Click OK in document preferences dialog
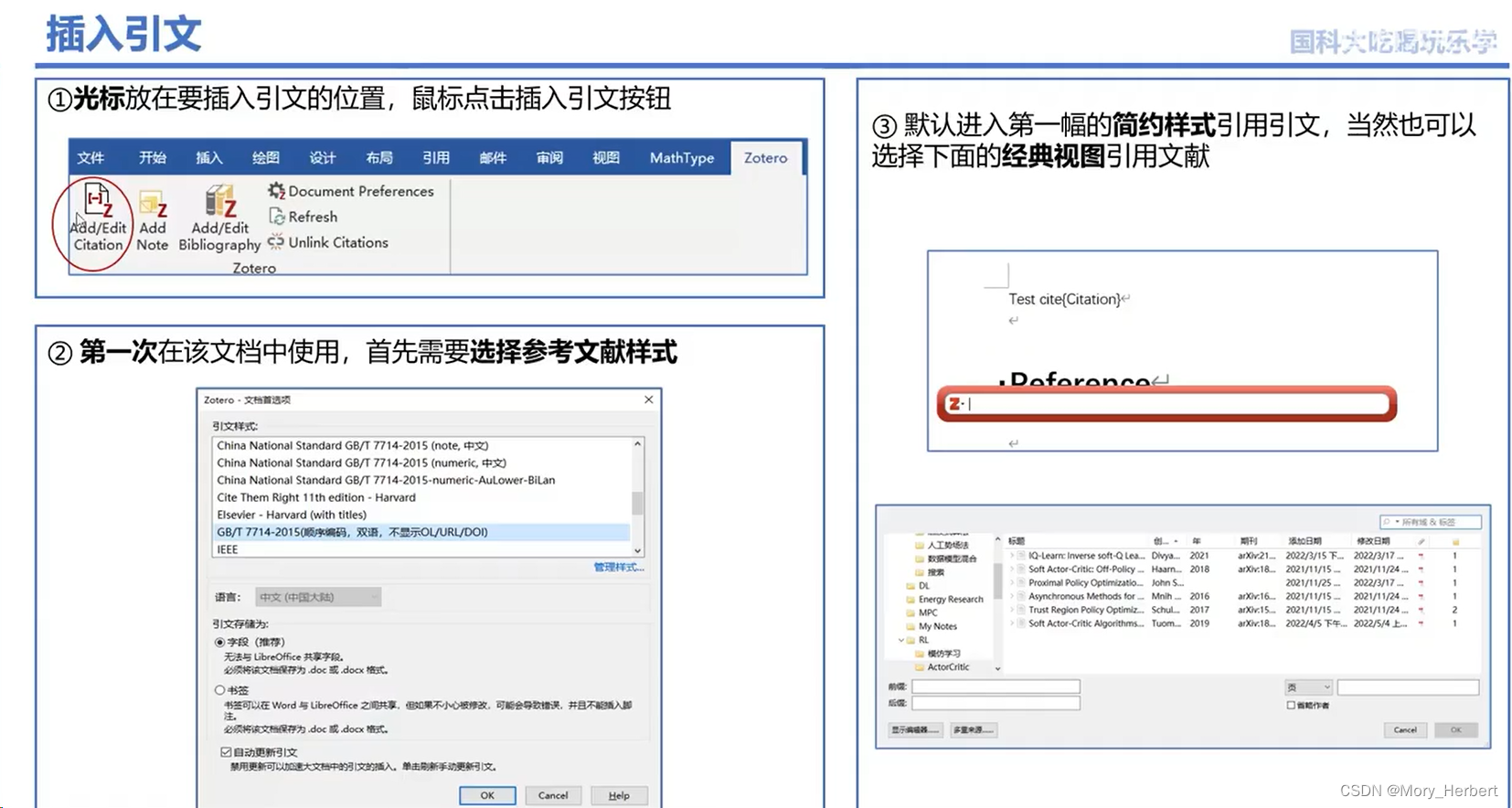The height and width of the screenshot is (808, 1512). pyautogui.click(x=487, y=795)
